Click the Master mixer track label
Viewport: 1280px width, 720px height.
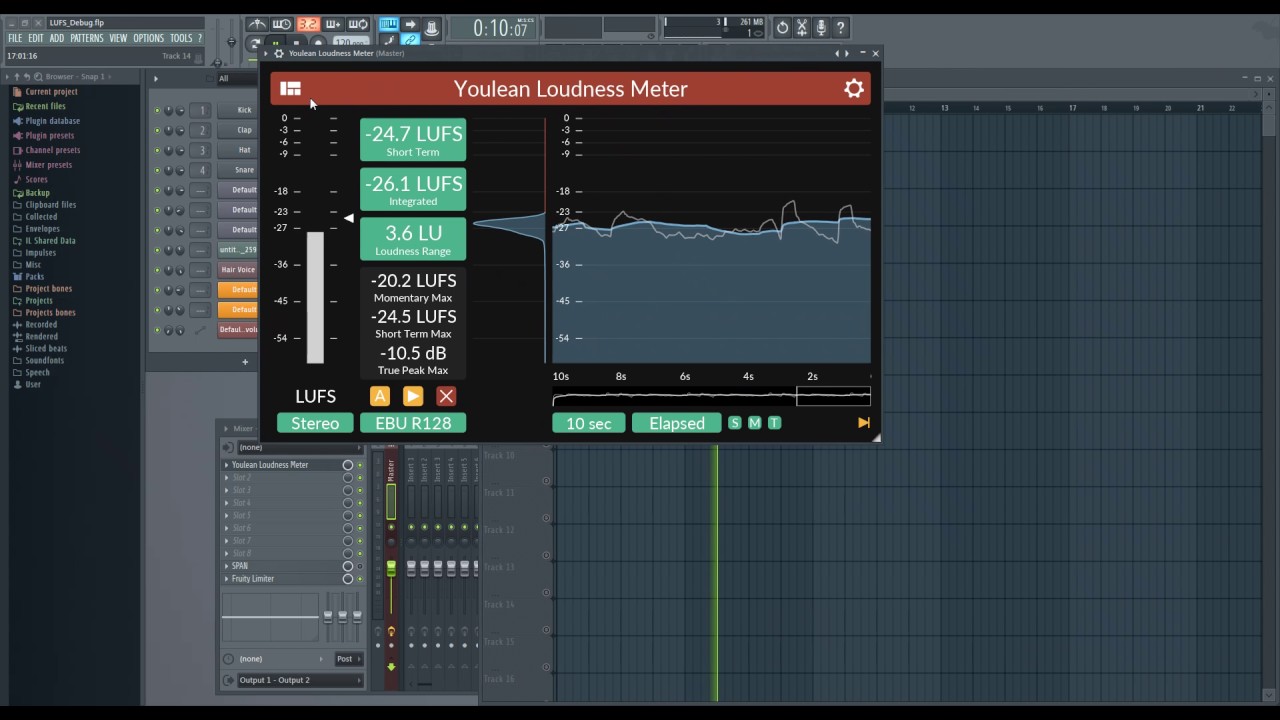point(391,469)
